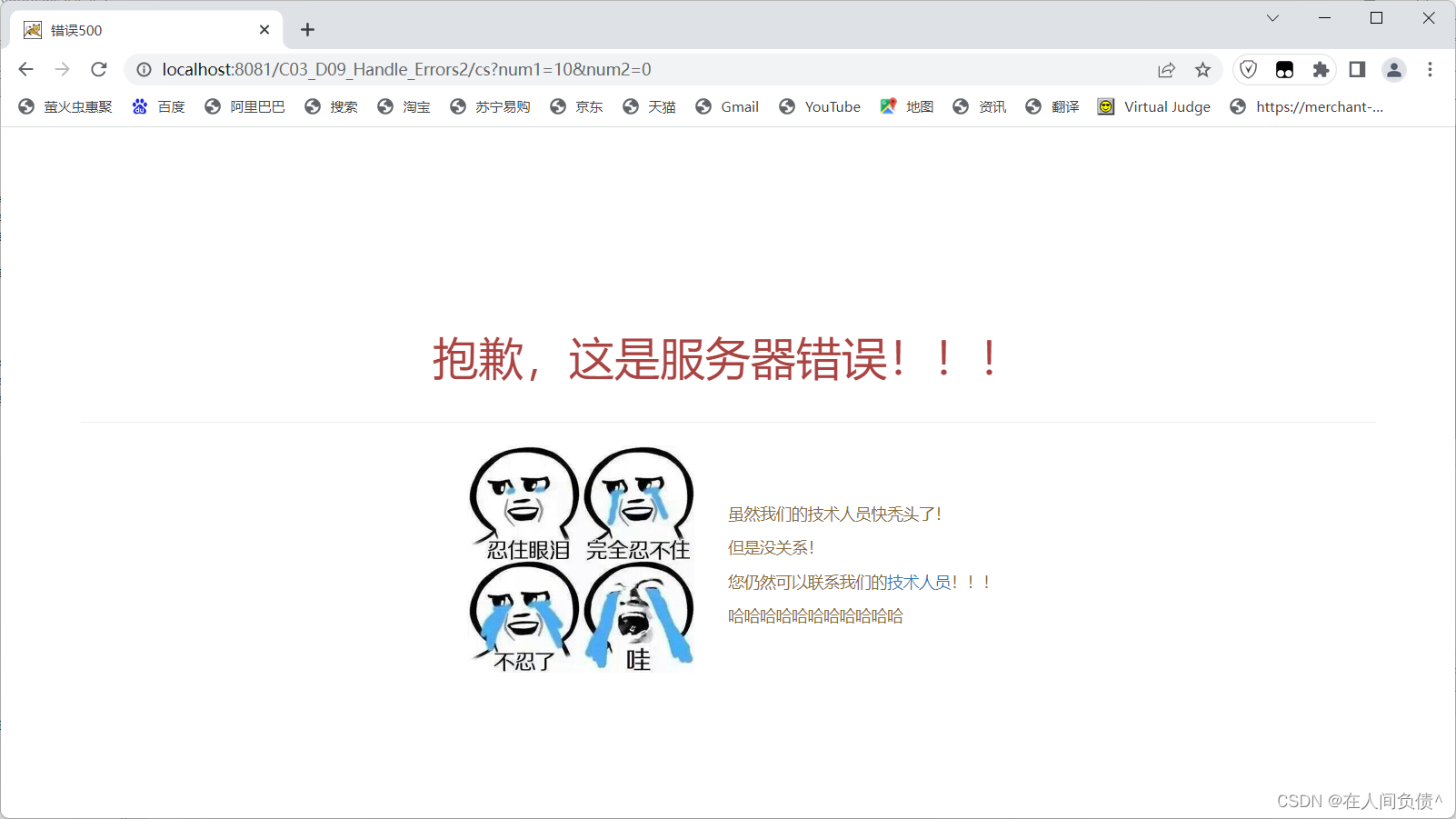View site information icon in address bar
Image resolution: width=1456 pixels, height=819 pixels.
pos(144,69)
